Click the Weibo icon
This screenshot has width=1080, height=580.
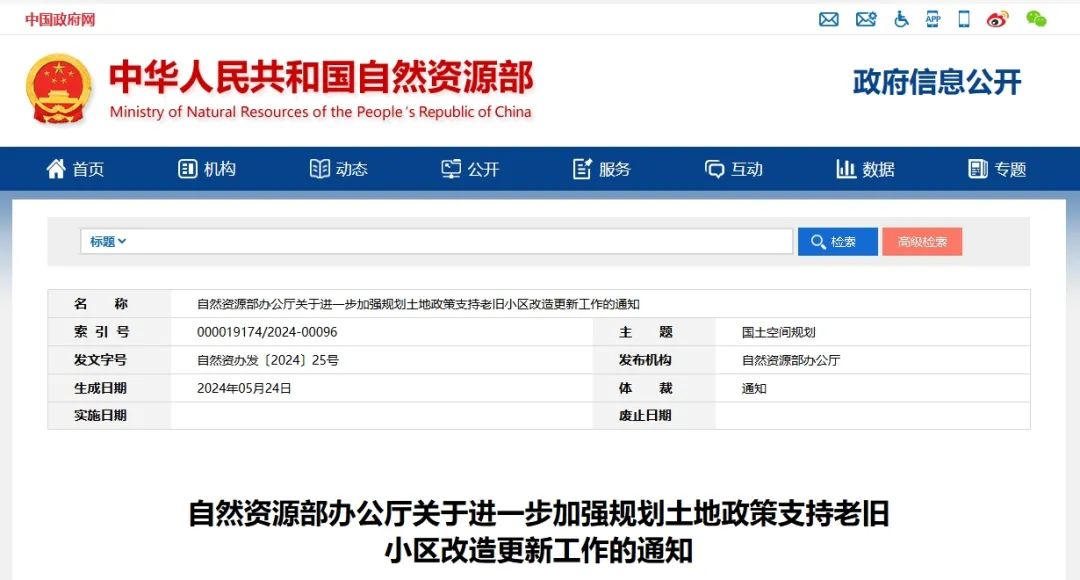pos(997,19)
